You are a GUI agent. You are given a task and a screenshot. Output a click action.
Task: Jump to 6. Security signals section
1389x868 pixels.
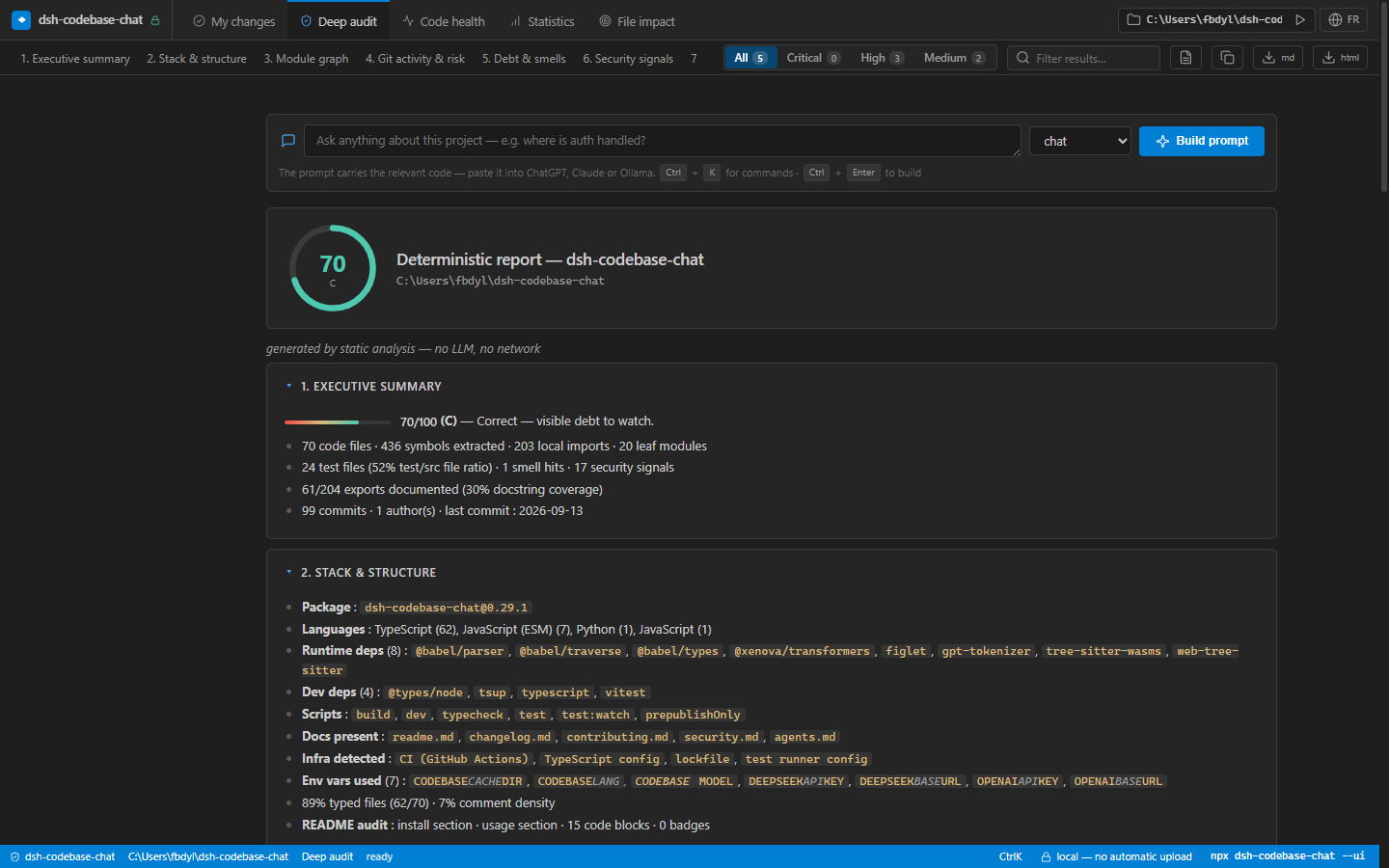pos(628,59)
